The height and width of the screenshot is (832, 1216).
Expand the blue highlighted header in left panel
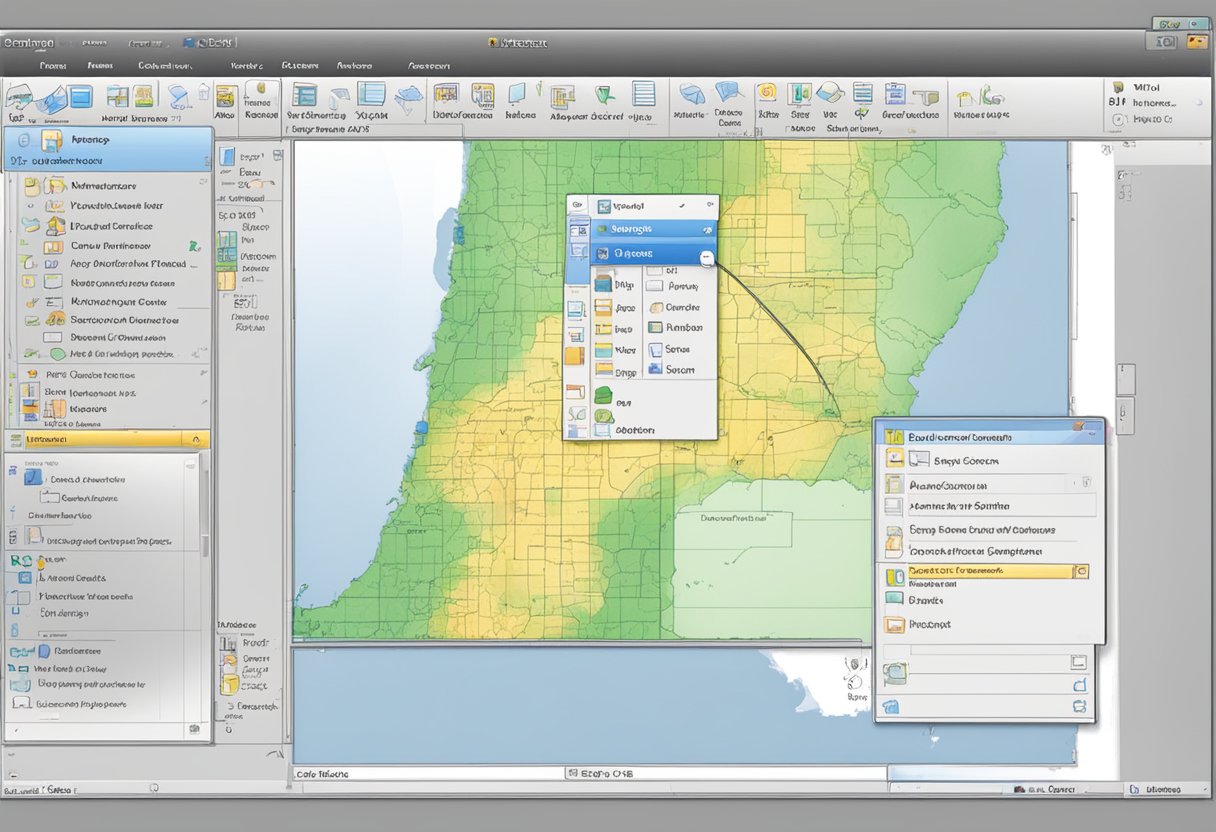click(108, 150)
